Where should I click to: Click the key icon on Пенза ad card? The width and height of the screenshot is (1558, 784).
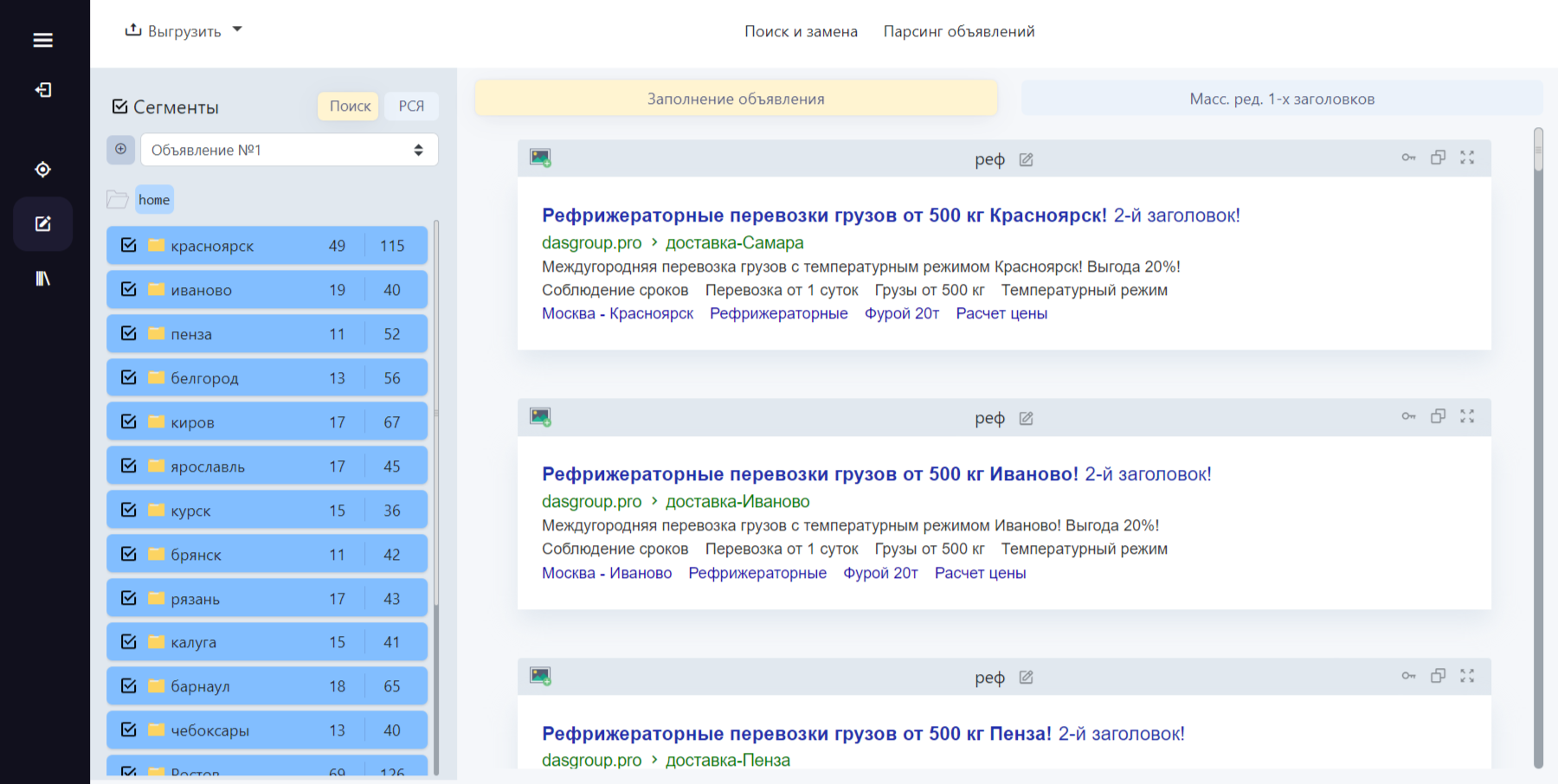pos(1408,676)
